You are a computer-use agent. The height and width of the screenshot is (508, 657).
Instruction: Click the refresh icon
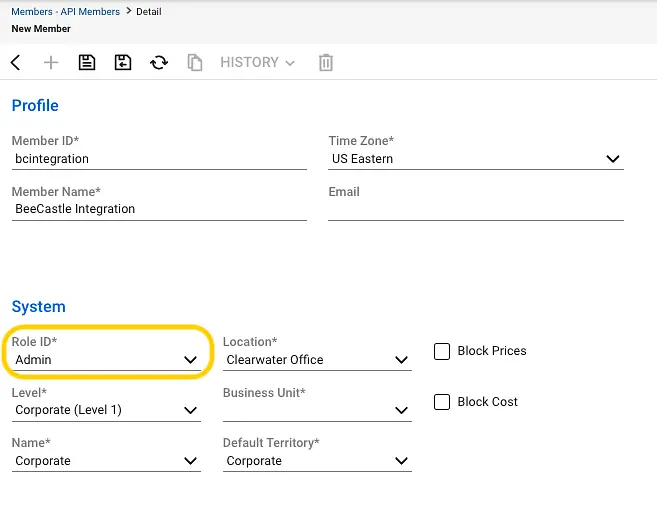[x=159, y=63]
